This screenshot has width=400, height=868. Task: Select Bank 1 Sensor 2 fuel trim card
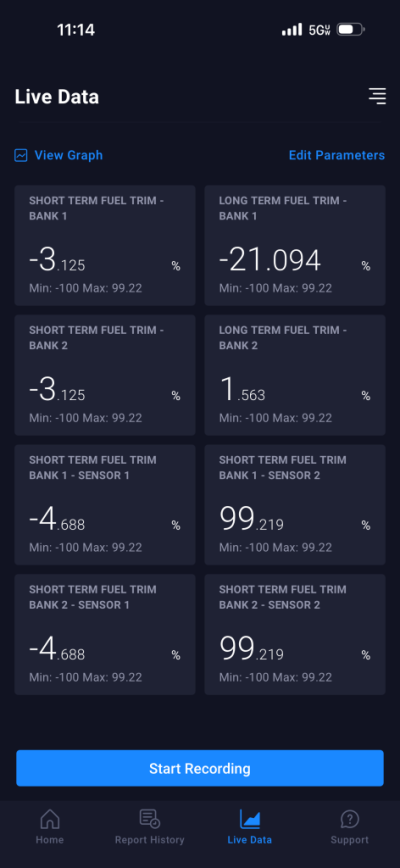point(295,505)
